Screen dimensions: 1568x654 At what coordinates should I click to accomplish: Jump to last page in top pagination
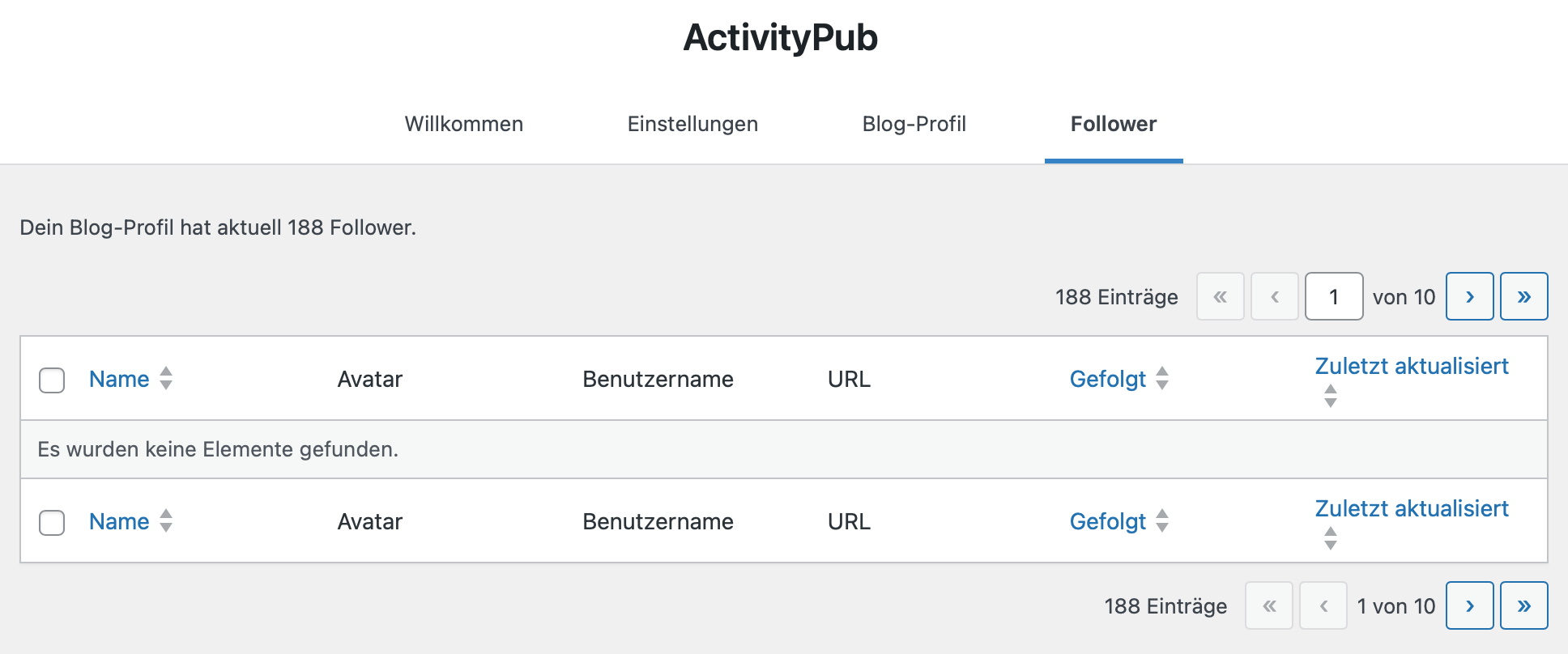tap(1523, 296)
